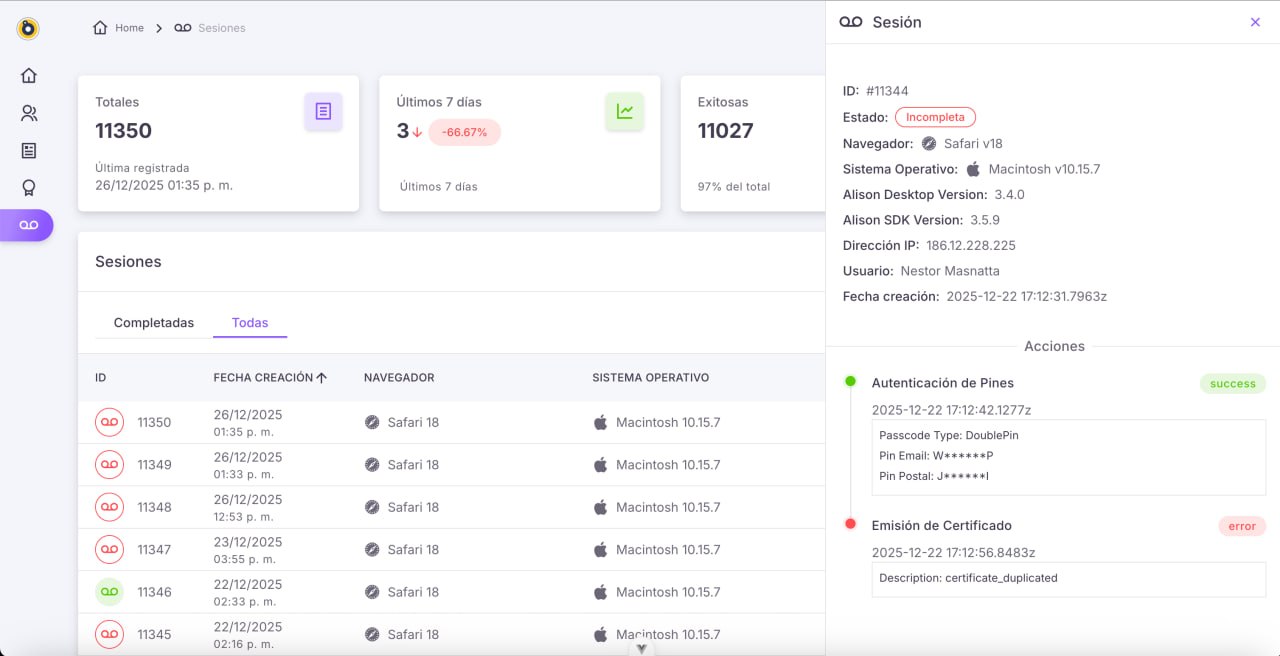Open the documents list sidebar icon

click(29, 151)
